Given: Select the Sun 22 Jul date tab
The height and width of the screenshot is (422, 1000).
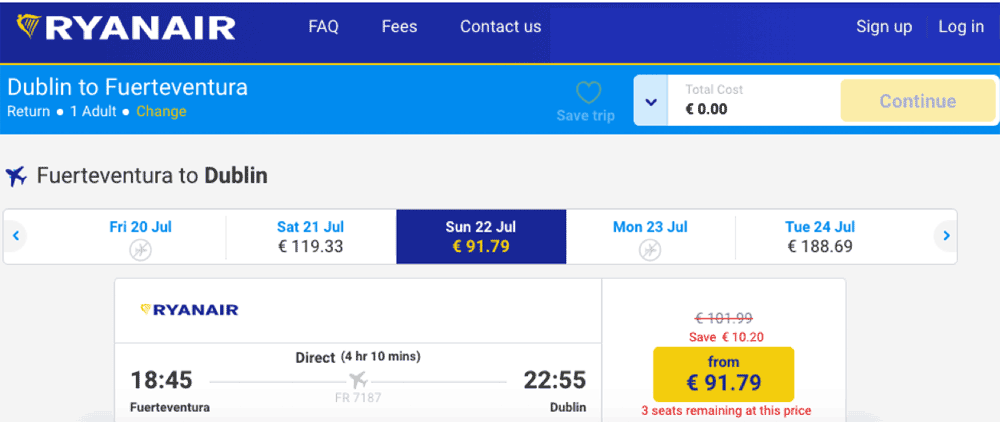Looking at the screenshot, I should (x=481, y=236).
